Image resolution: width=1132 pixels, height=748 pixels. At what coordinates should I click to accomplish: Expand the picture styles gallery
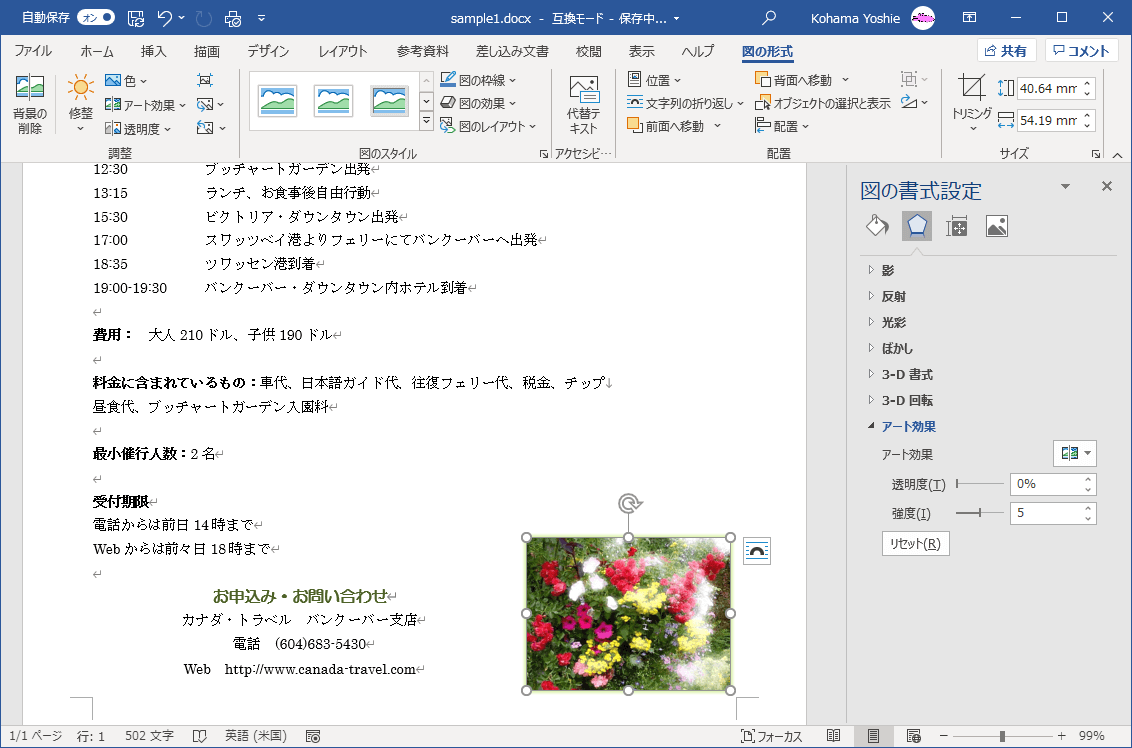tap(426, 121)
